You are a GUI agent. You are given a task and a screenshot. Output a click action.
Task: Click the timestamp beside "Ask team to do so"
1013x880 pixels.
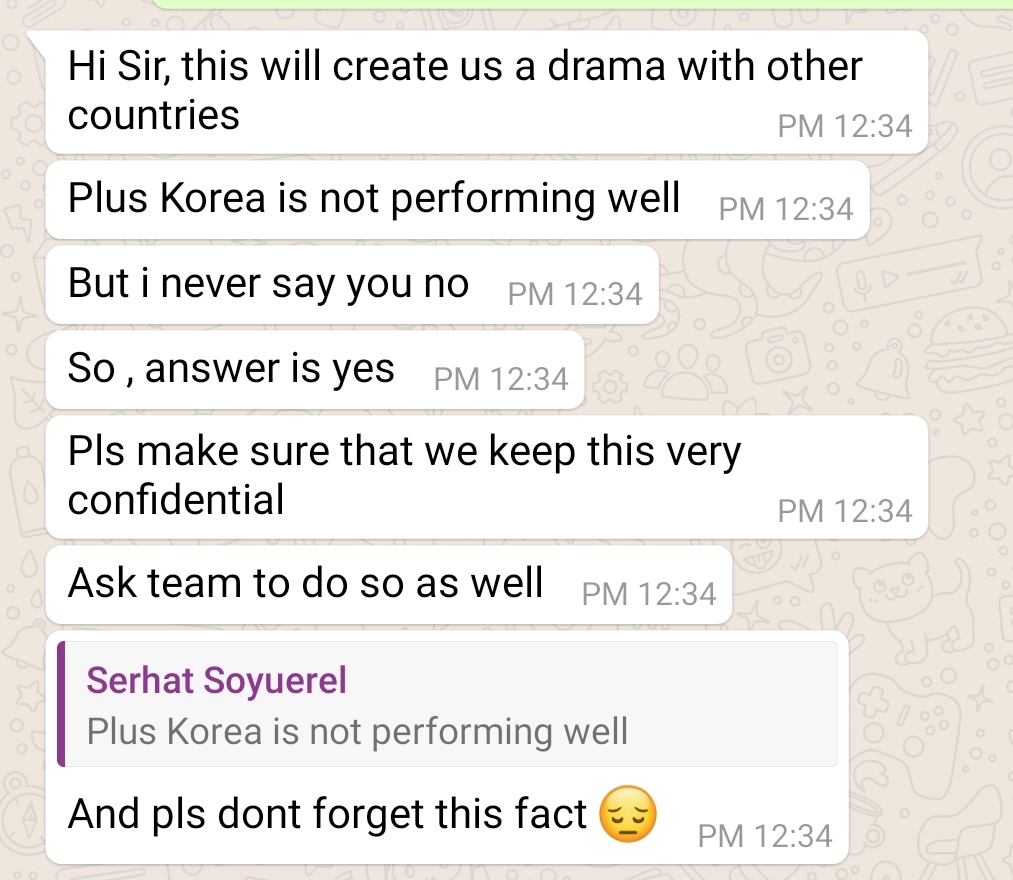click(x=648, y=594)
